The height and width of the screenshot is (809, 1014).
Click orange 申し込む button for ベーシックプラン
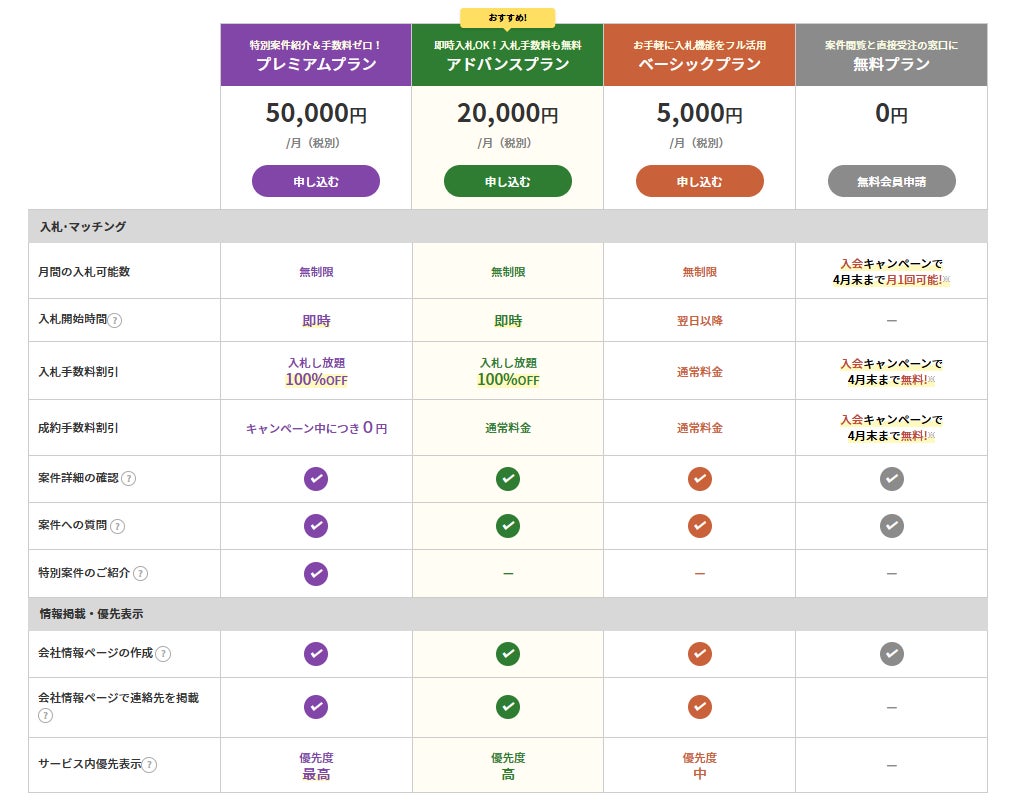tap(700, 181)
